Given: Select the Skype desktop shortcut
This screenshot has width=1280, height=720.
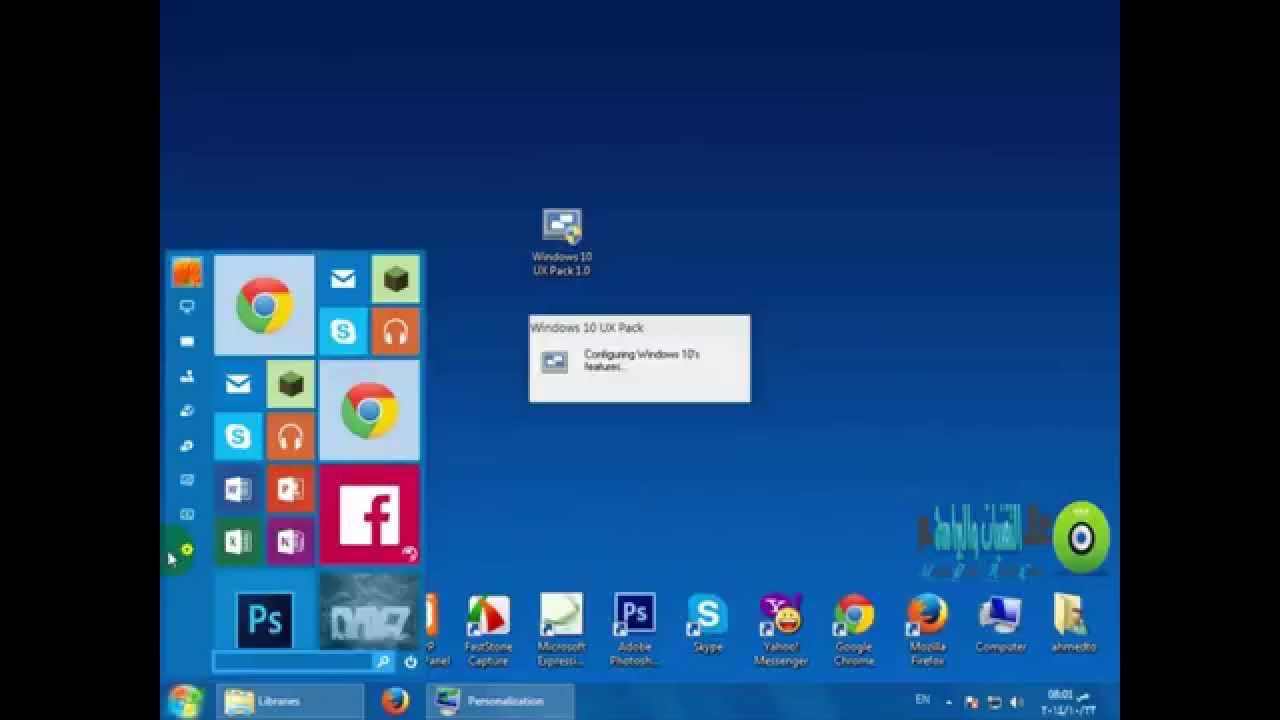Looking at the screenshot, I should pyautogui.click(x=708, y=623).
